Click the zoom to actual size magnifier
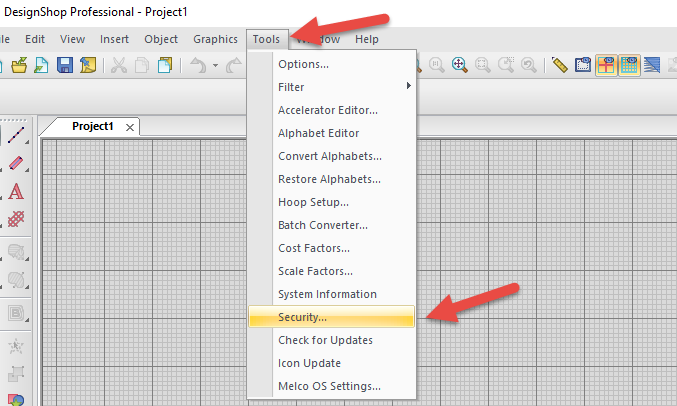The width and height of the screenshot is (677, 406). (437, 66)
